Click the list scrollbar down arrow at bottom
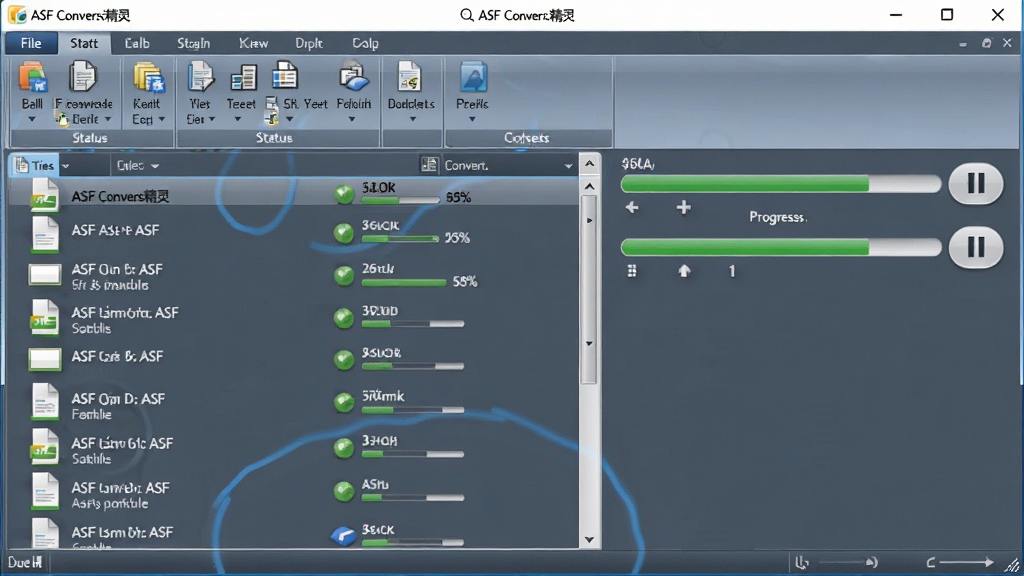This screenshot has width=1024, height=576. (x=589, y=539)
